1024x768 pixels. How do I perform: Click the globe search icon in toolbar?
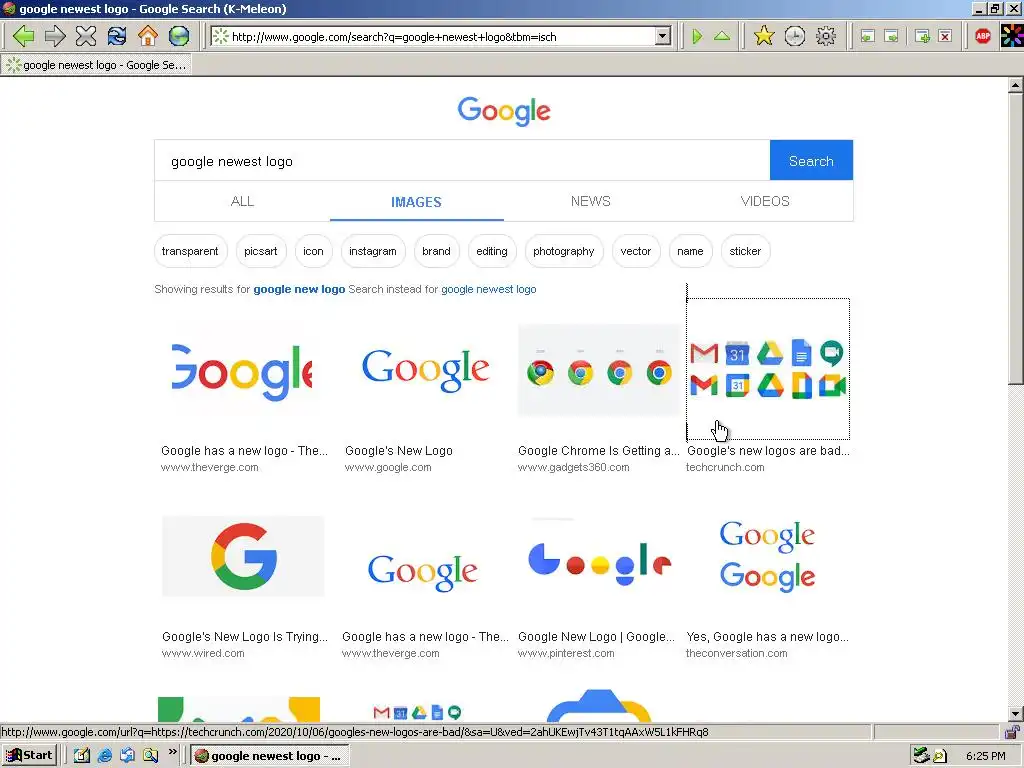coord(178,36)
